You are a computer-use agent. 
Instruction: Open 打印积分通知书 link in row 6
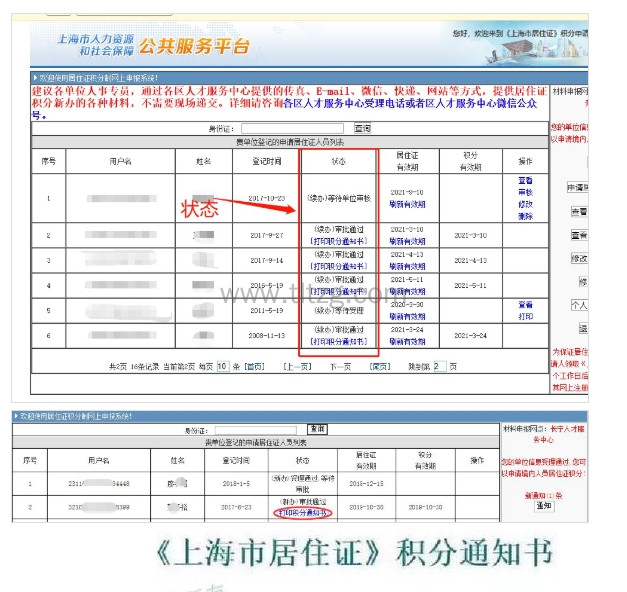point(339,342)
